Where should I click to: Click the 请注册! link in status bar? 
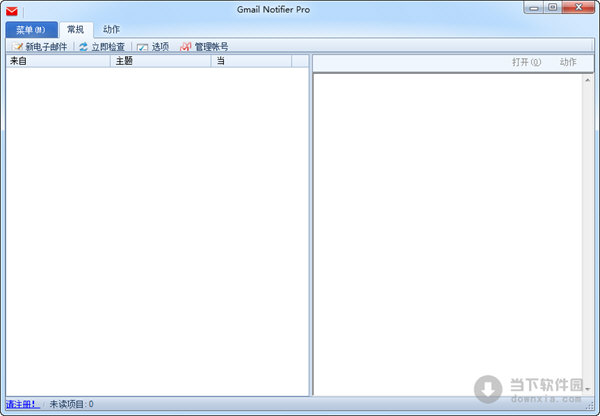coord(22,404)
